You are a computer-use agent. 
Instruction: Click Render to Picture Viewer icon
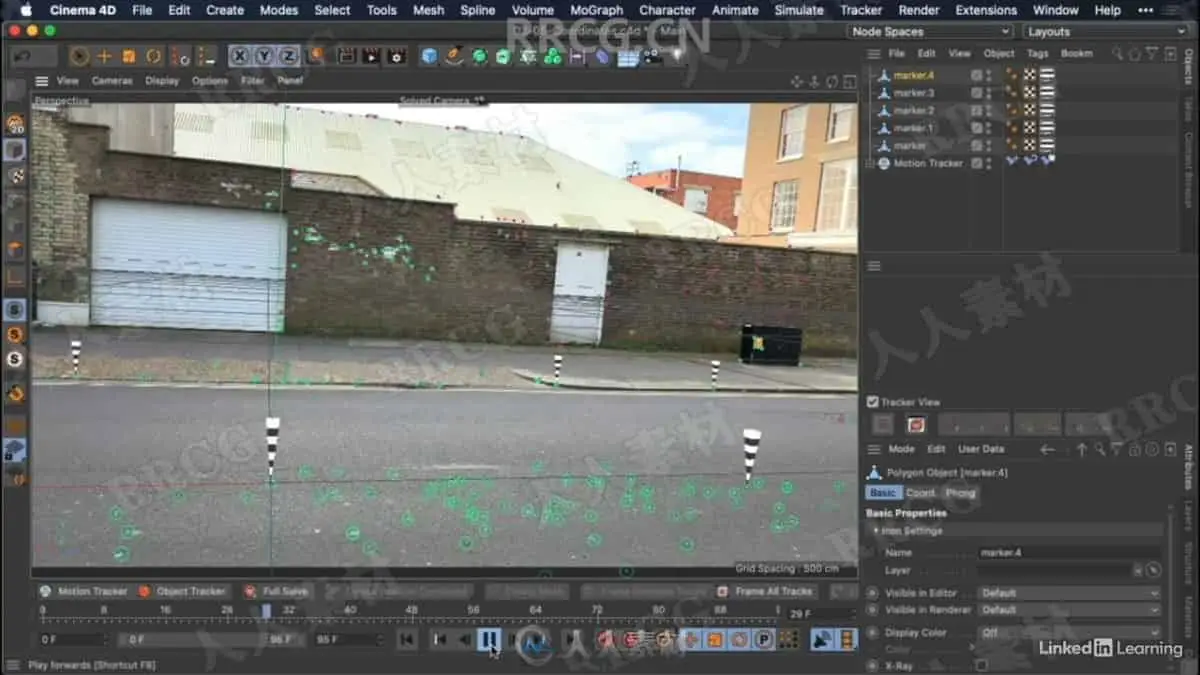[371, 56]
